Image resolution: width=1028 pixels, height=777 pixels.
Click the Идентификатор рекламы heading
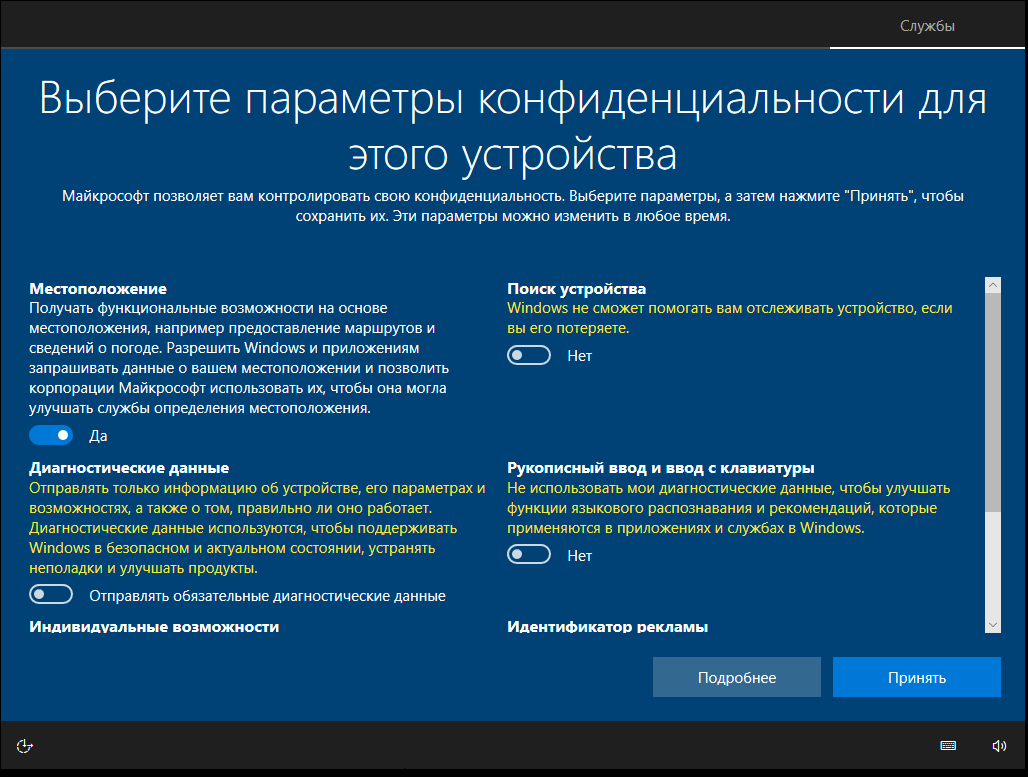click(607, 626)
